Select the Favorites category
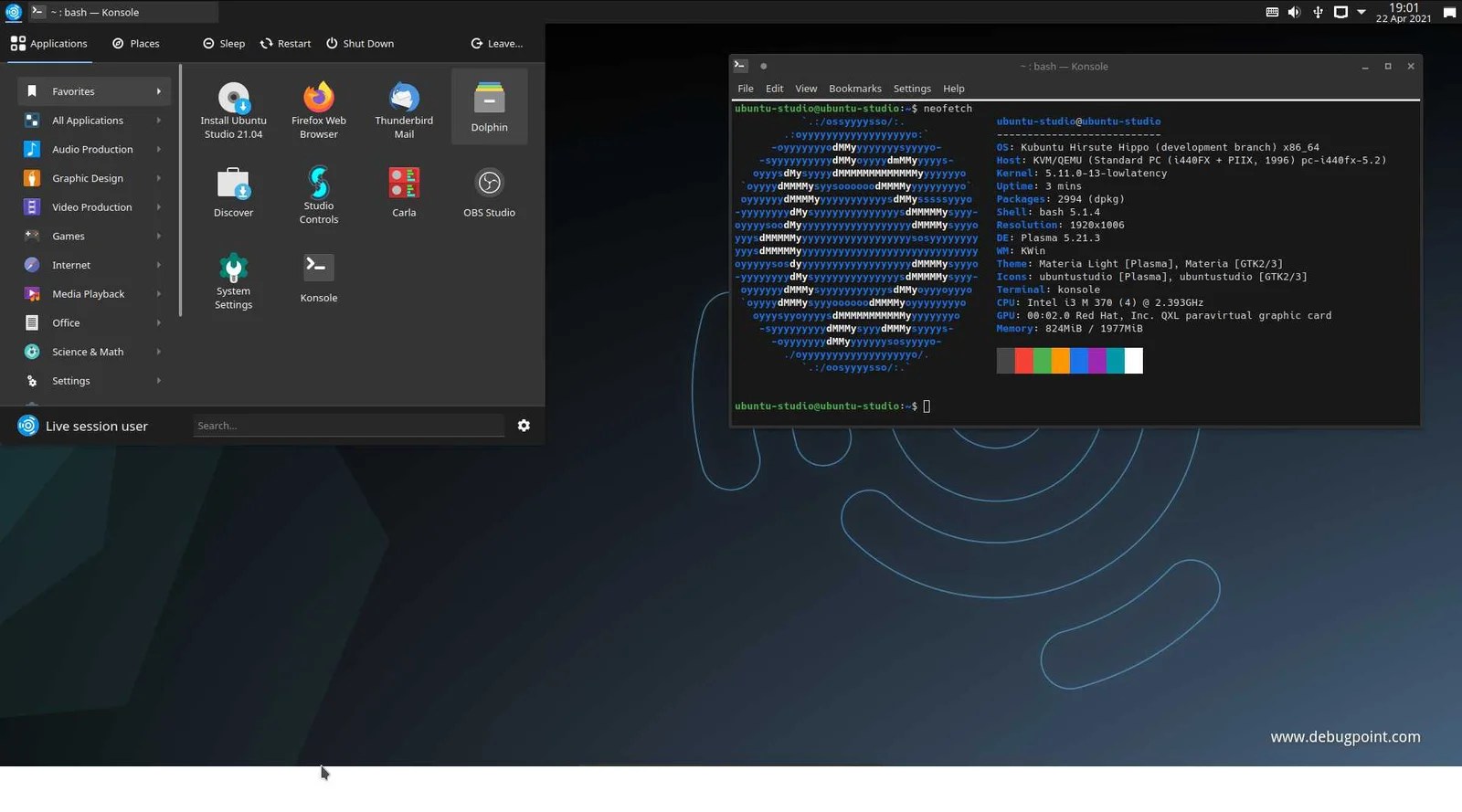The width and height of the screenshot is (1462, 812). point(94,91)
